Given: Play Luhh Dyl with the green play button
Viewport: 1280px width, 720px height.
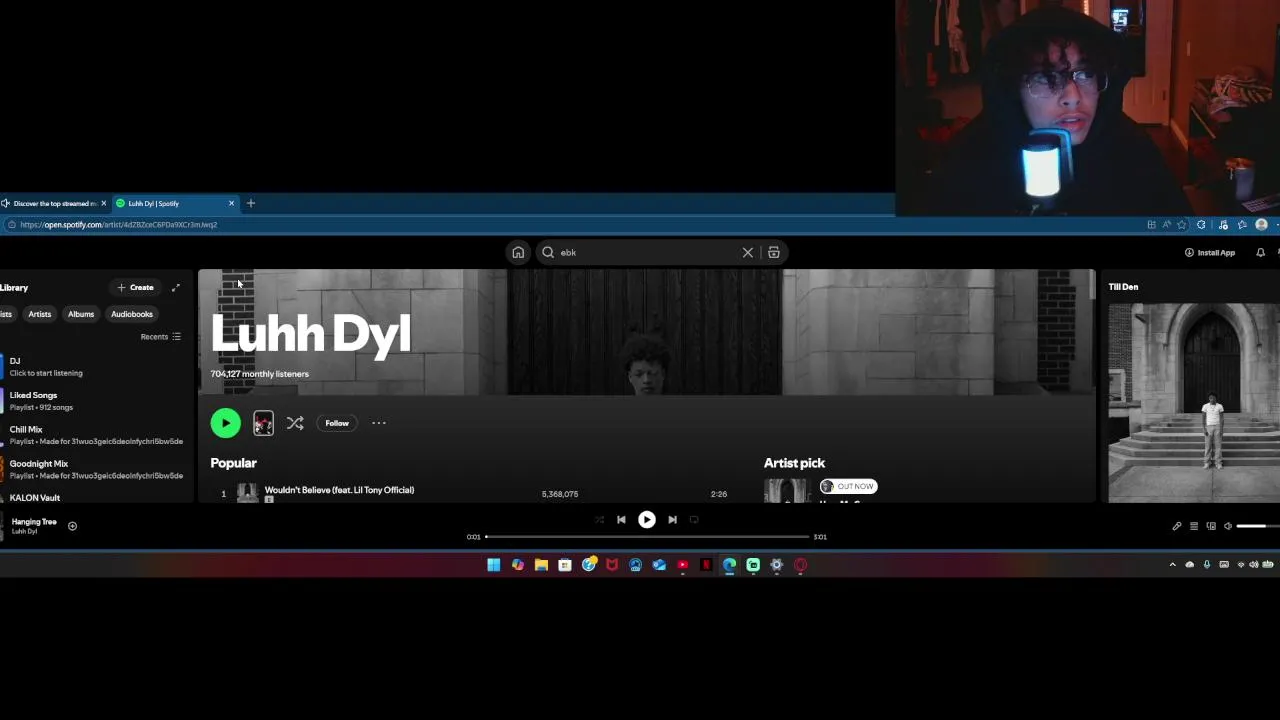Looking at the screenshot, I should click(226, 423).
